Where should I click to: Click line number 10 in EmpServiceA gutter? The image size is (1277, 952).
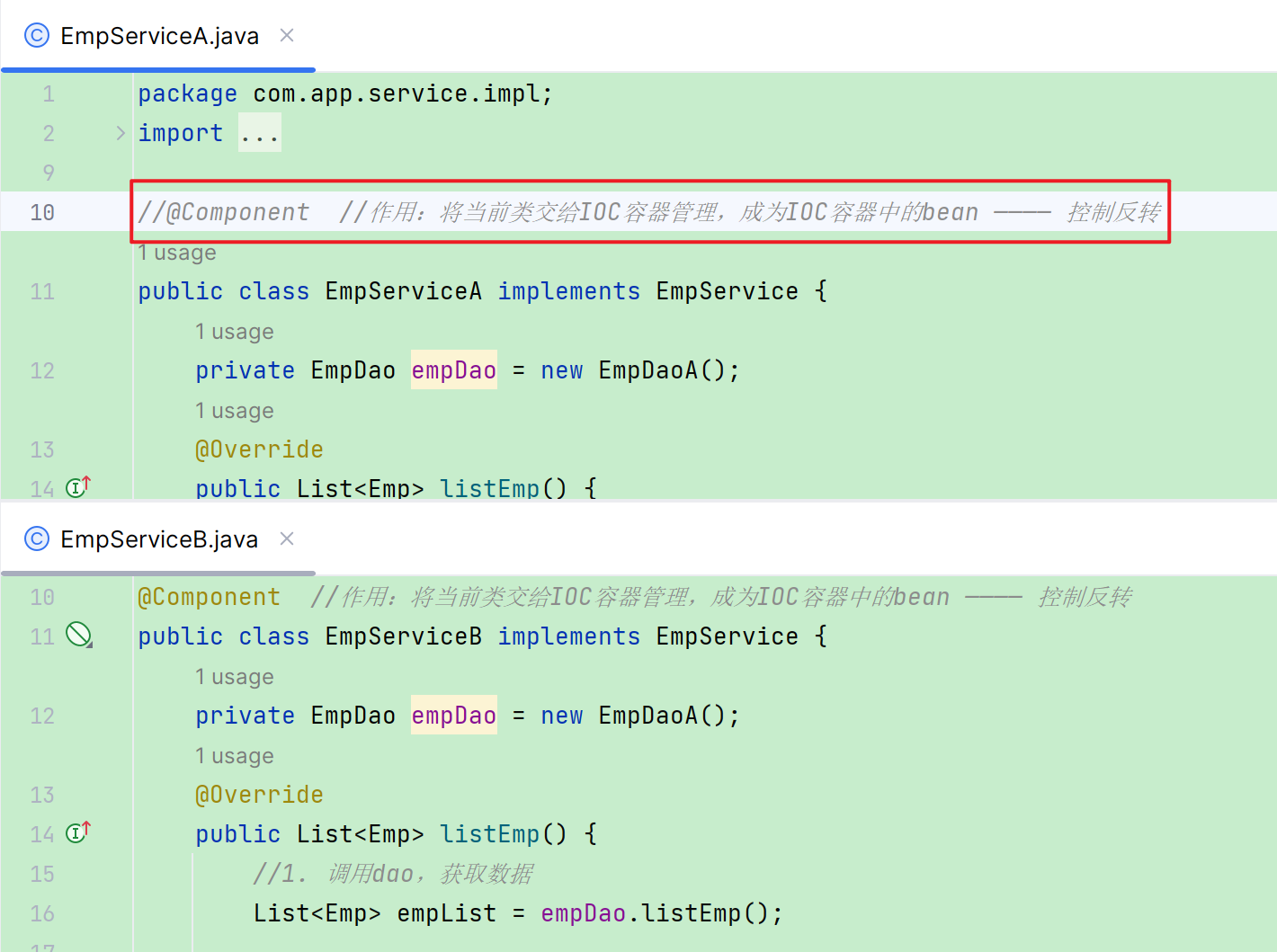42,213
